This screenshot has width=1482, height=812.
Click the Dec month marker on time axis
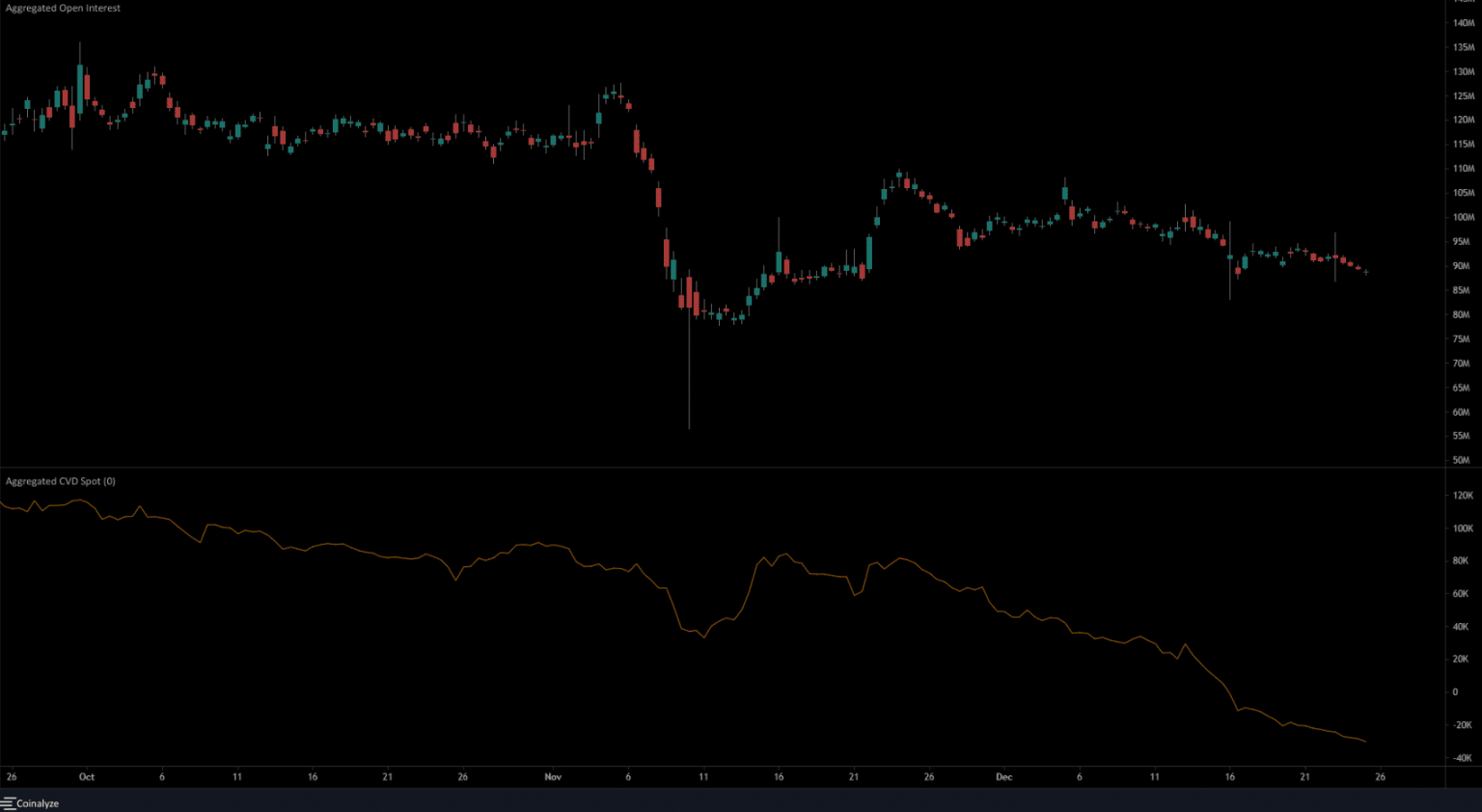(x=1004, y=776)
